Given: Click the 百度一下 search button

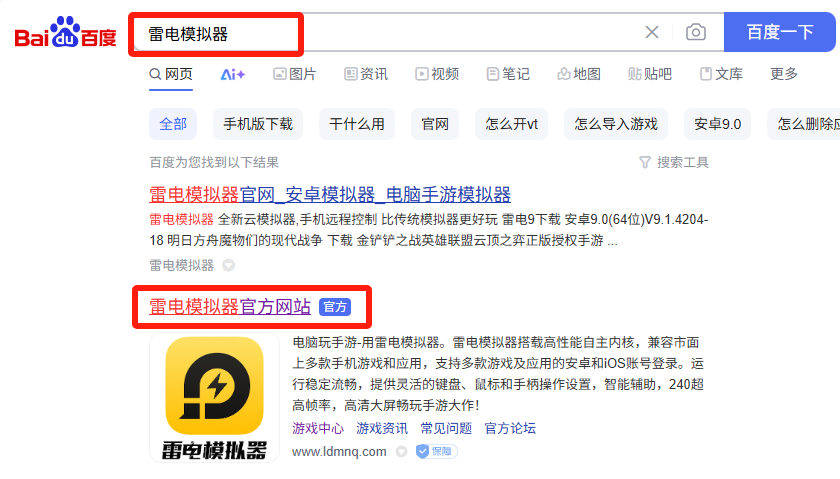Looking at the screenshot, I should [x=779, y=32].
